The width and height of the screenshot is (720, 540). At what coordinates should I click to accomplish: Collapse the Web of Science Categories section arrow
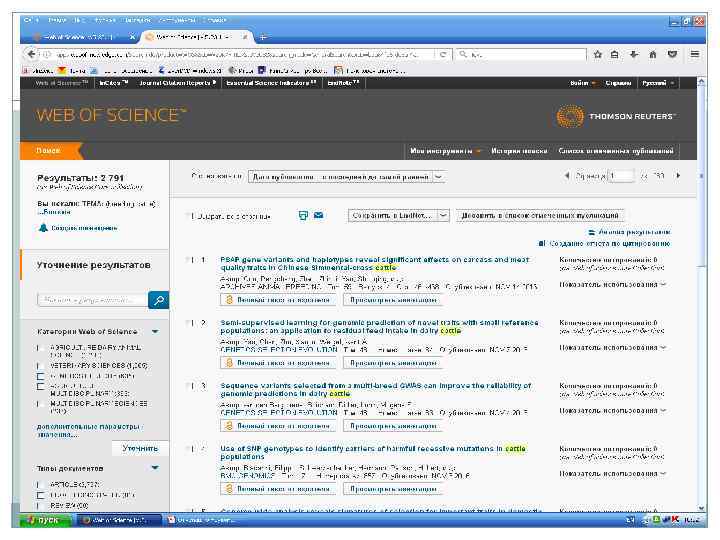tap(155, 332)
